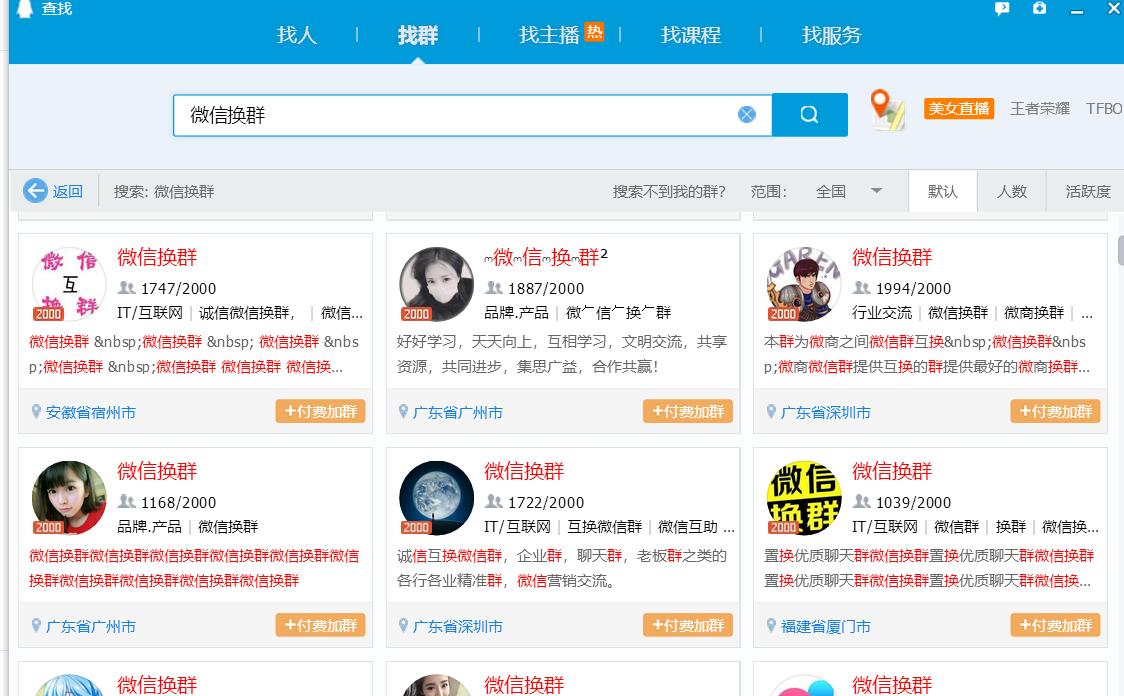Open the 找服务 tab
1124x696 pixels.
(832, 35)
